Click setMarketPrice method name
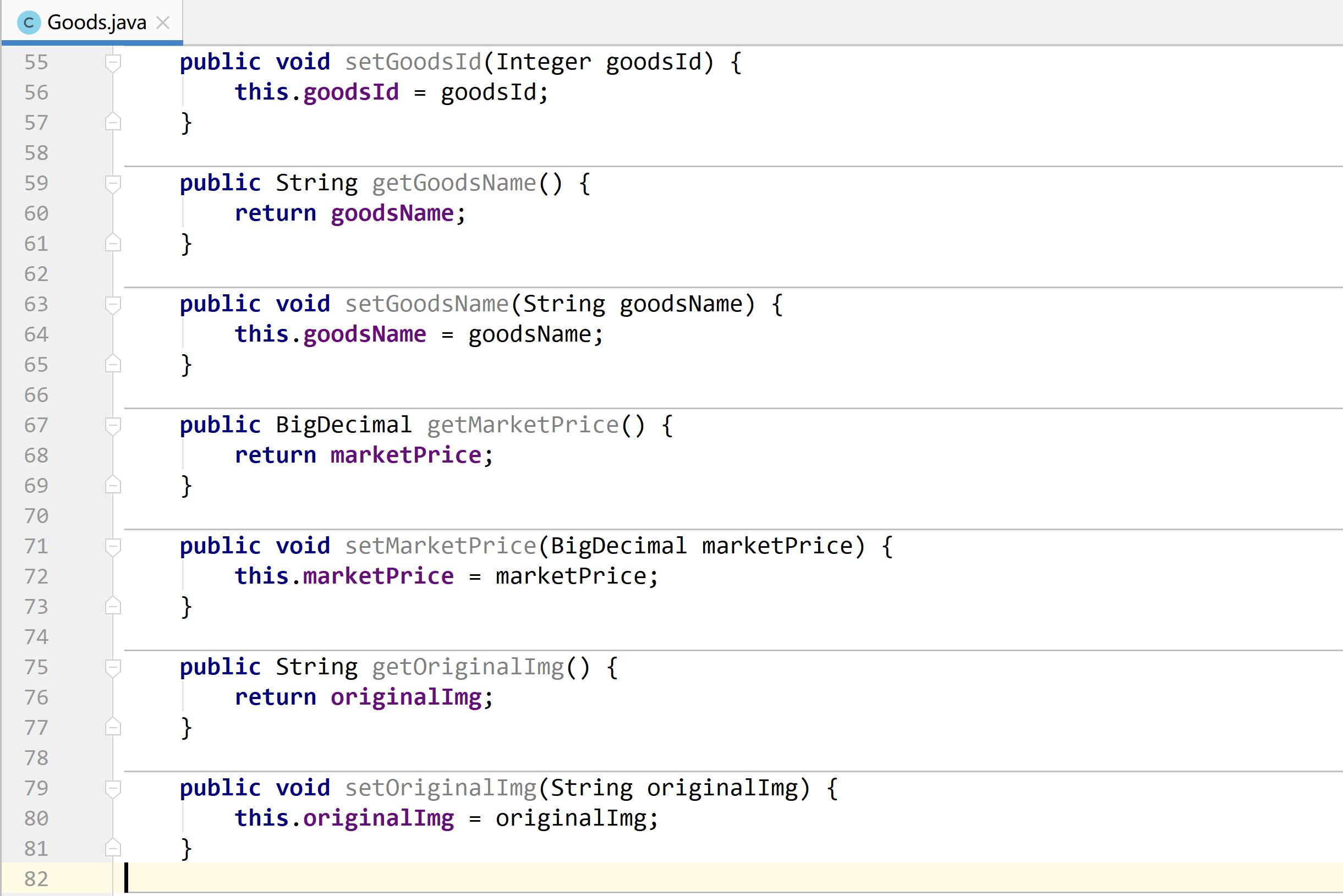Screen dimensions: 1343x896 [441, 546]
